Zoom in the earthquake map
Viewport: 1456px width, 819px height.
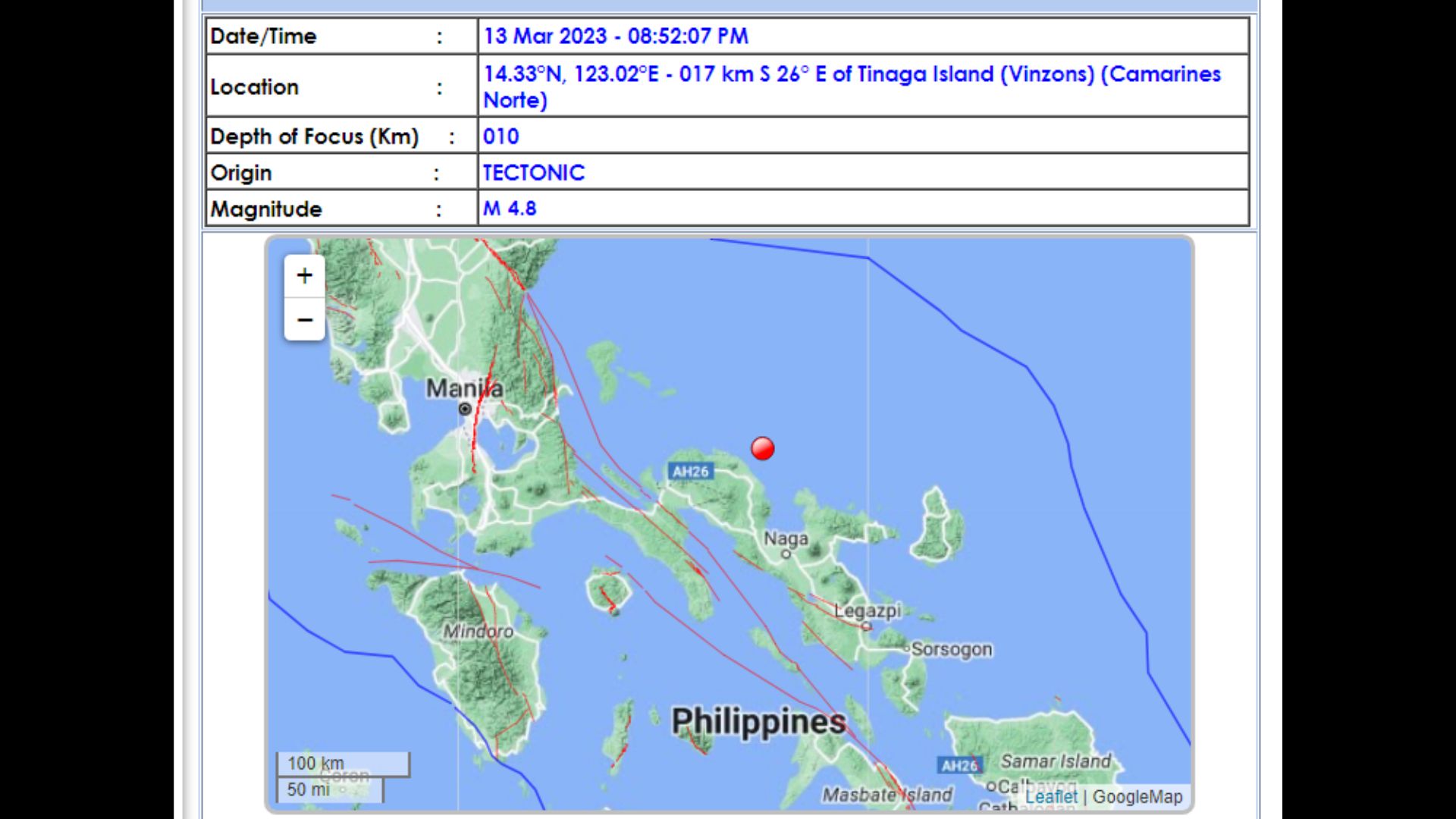click(x=304, y=276)
